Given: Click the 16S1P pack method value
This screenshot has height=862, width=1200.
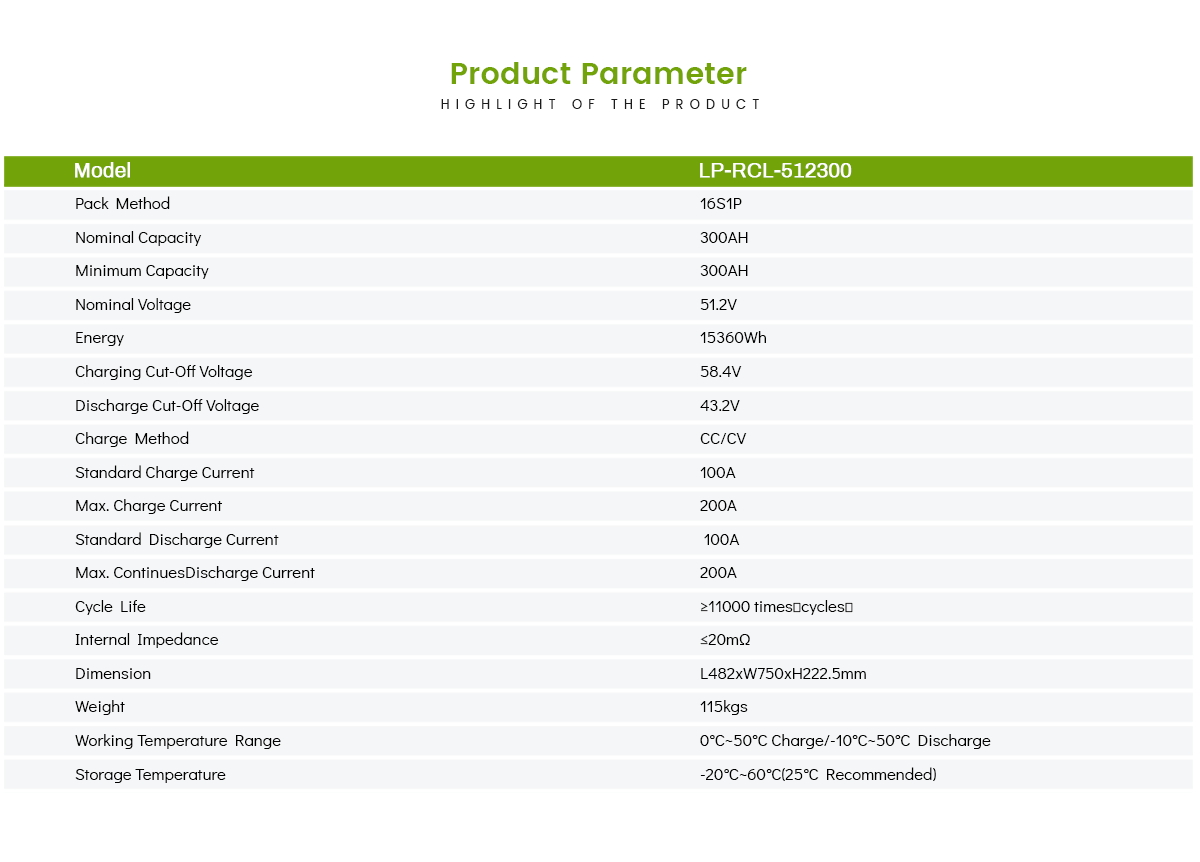Looking at the screenshot, I should coord(721,204).
